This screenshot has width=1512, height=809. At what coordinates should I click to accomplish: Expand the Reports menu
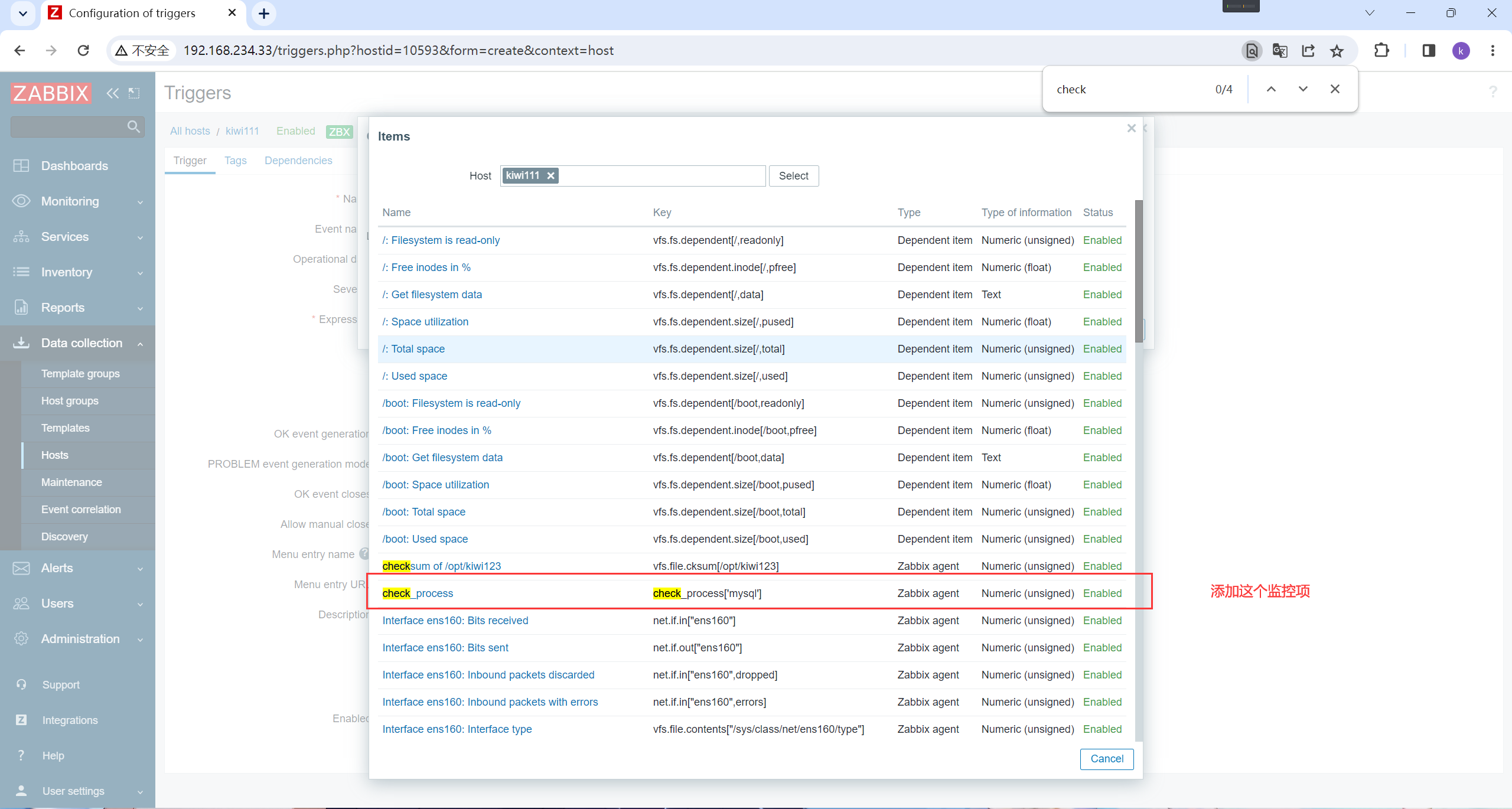[x=77, y=308]
